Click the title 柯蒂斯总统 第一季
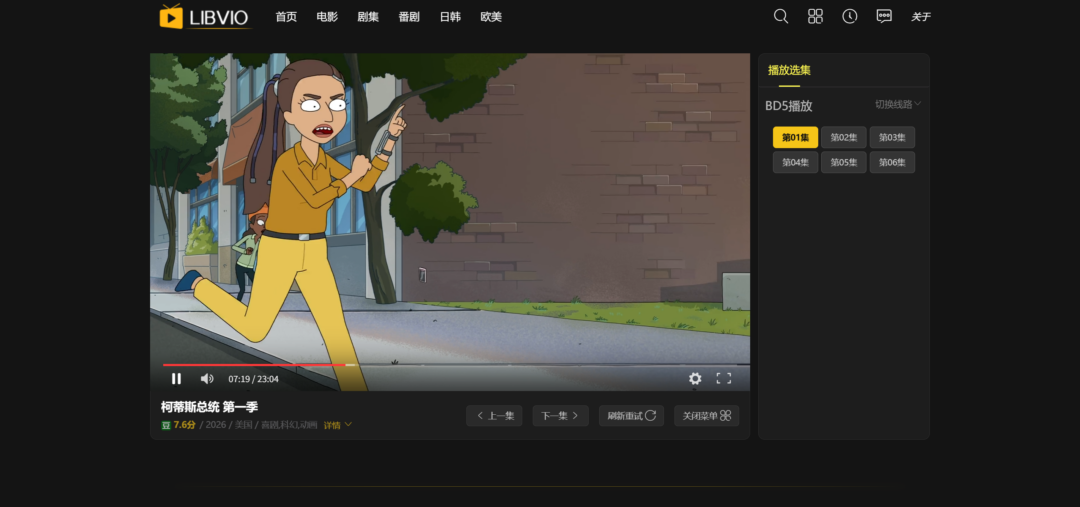This screenshot has height=507, width=1080. 209,407
